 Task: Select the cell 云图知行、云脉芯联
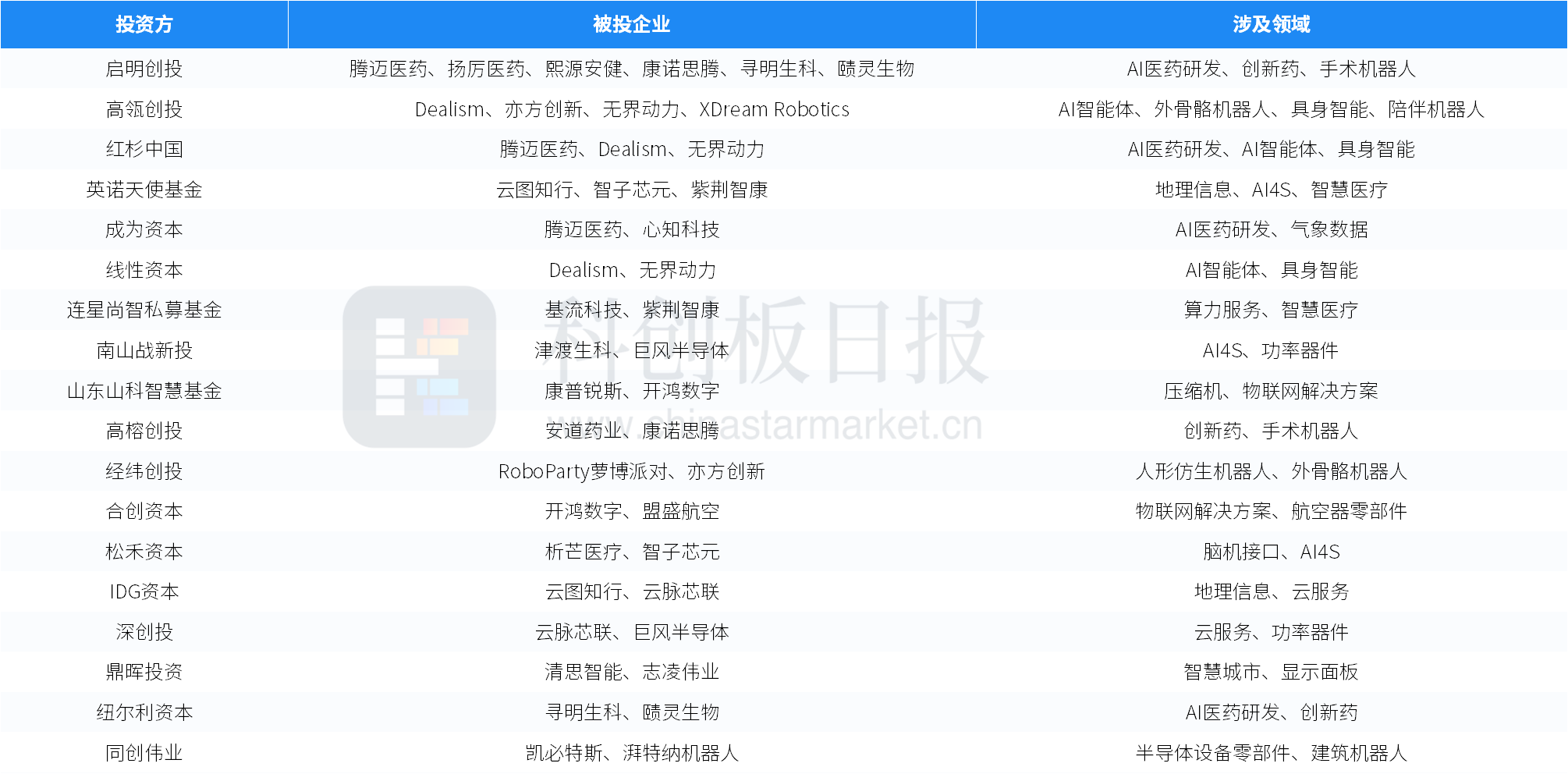click(632, 591)
